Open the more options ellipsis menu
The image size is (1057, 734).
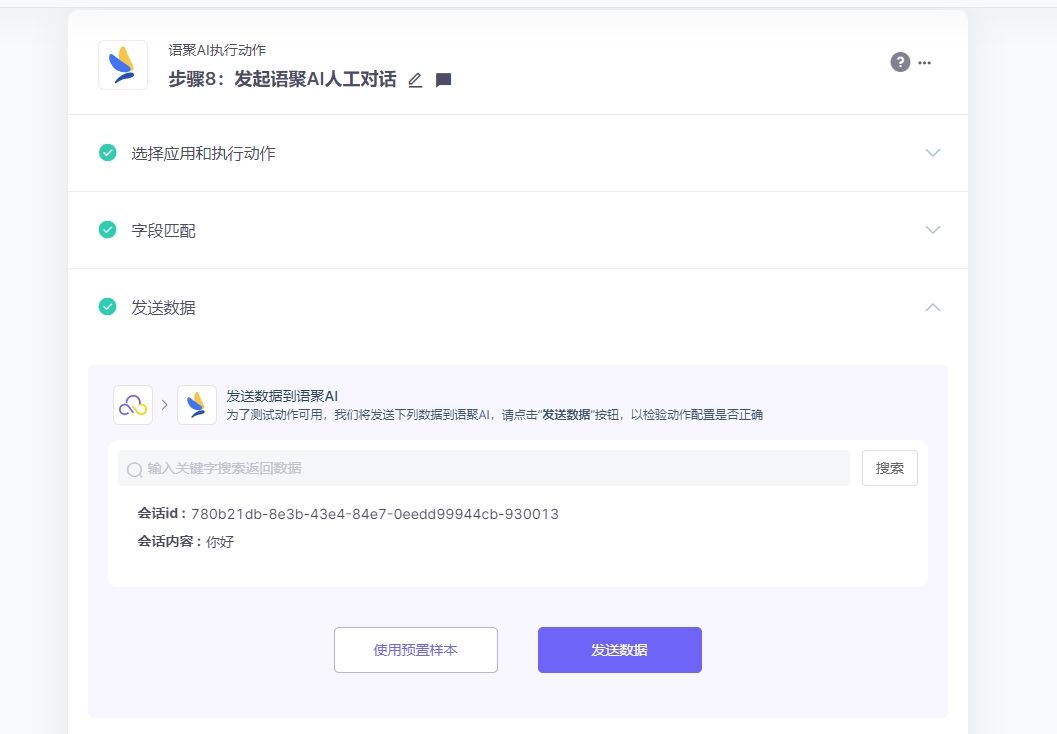tap(925, 63)
